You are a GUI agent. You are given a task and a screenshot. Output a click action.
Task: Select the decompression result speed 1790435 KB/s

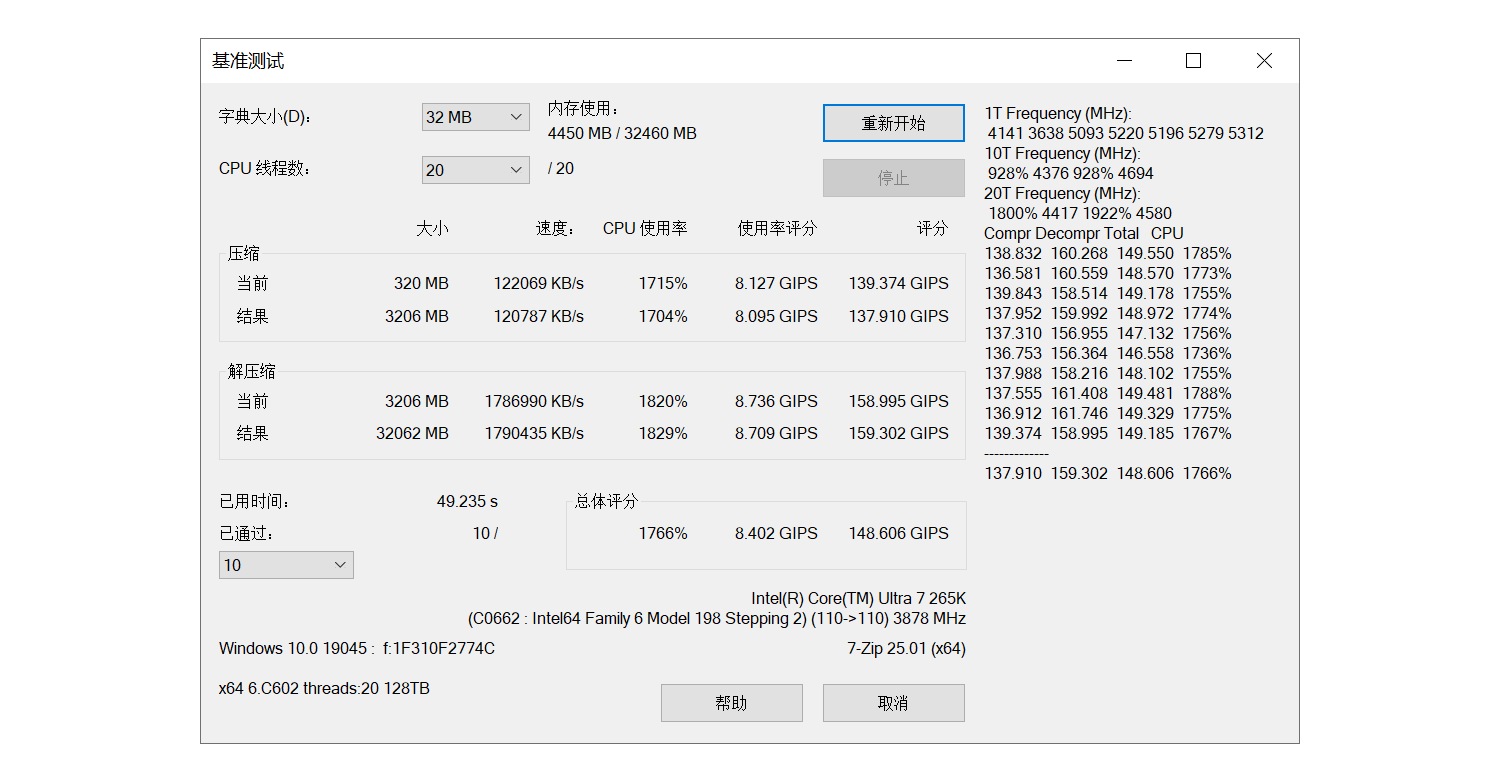click(x=535, y=433)
